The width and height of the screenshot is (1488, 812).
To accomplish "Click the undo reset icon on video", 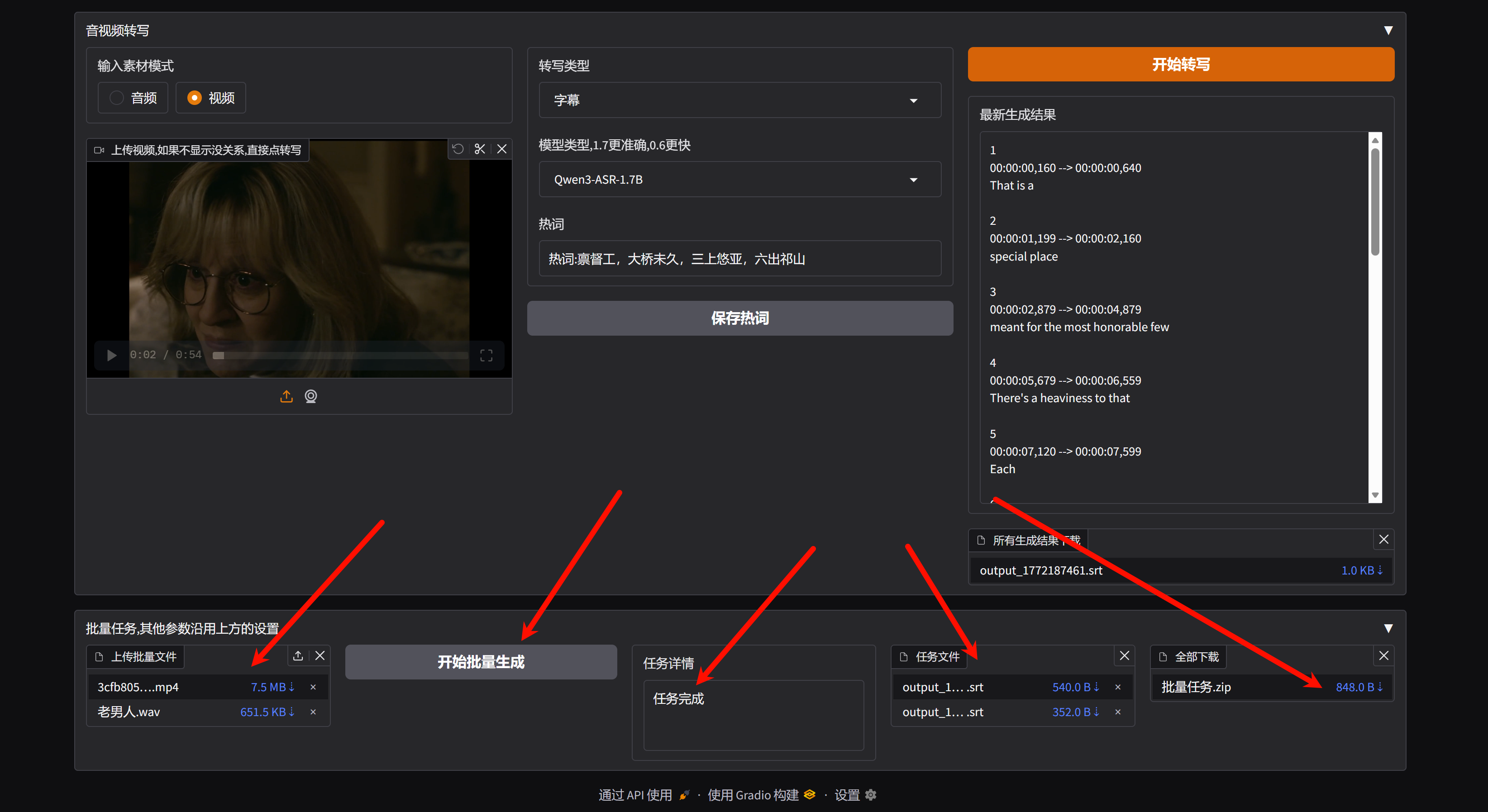I will point(458,149).
